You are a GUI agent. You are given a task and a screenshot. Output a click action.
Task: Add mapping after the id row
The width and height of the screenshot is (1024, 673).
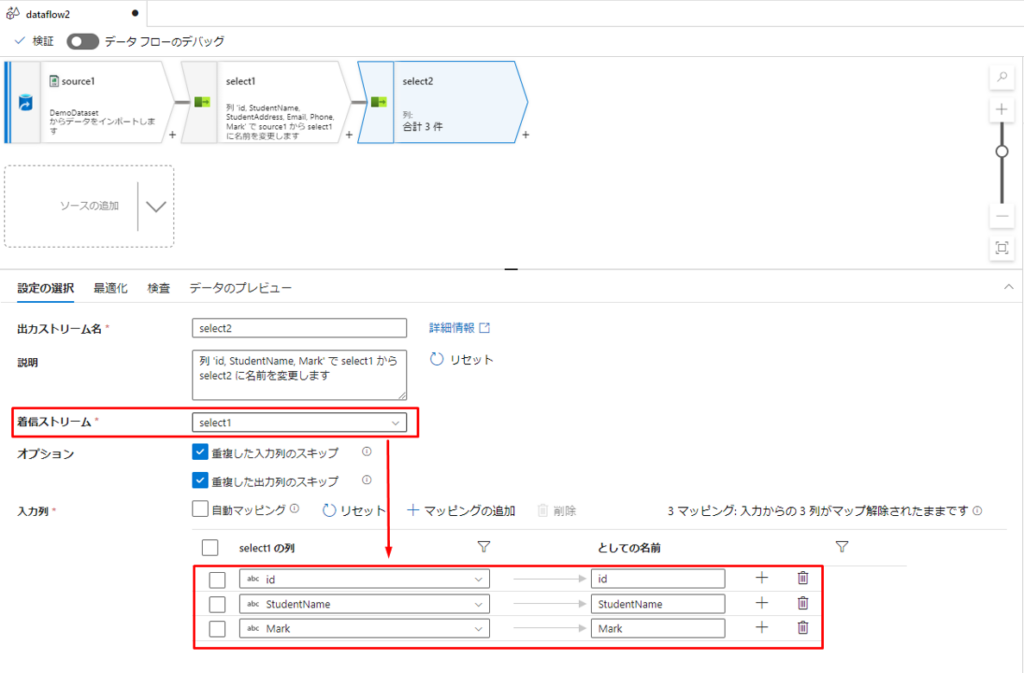pyautogui.click(x=761, y=578)
